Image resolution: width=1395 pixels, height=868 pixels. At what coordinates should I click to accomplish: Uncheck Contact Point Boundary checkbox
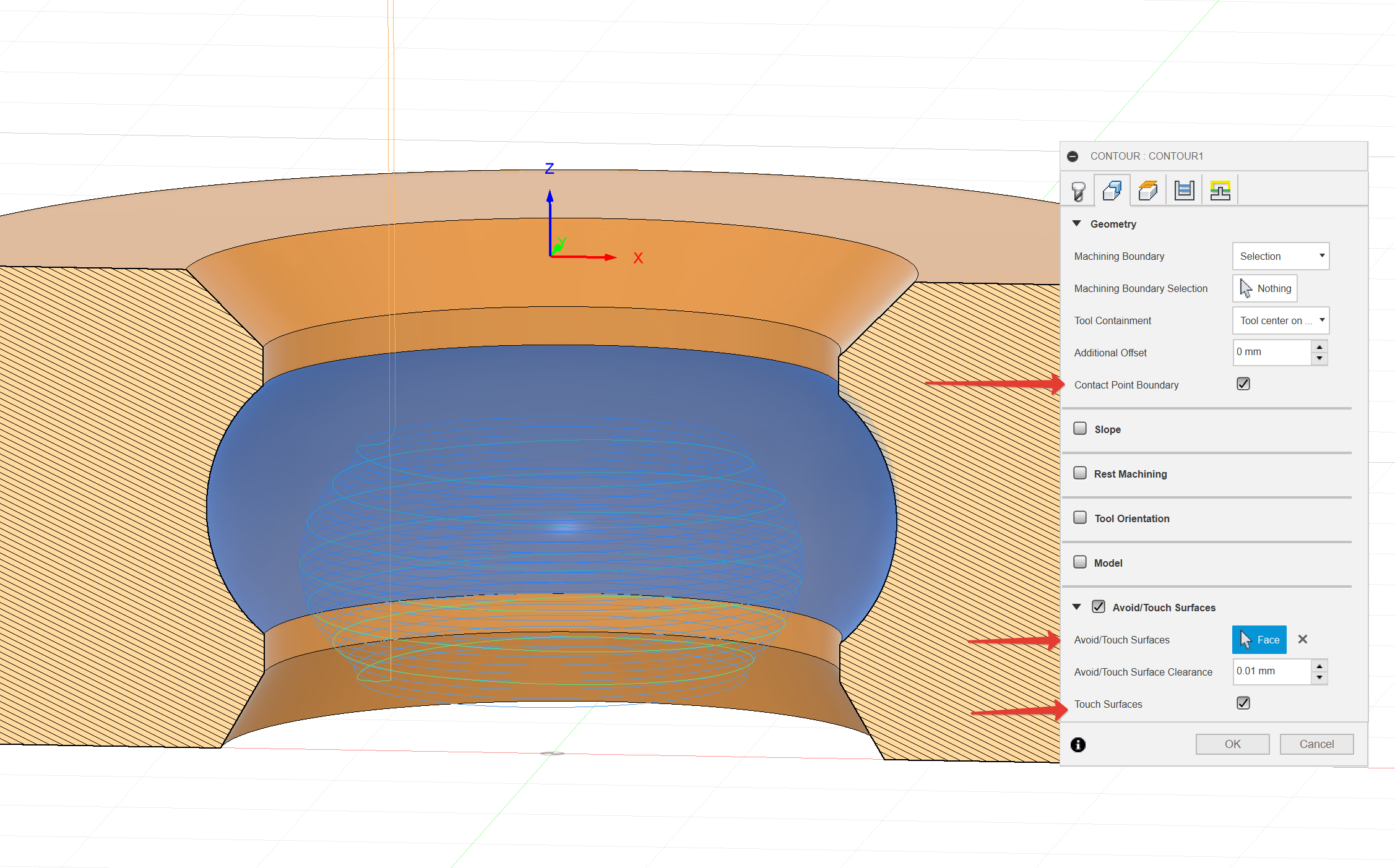pos(1243,384)
